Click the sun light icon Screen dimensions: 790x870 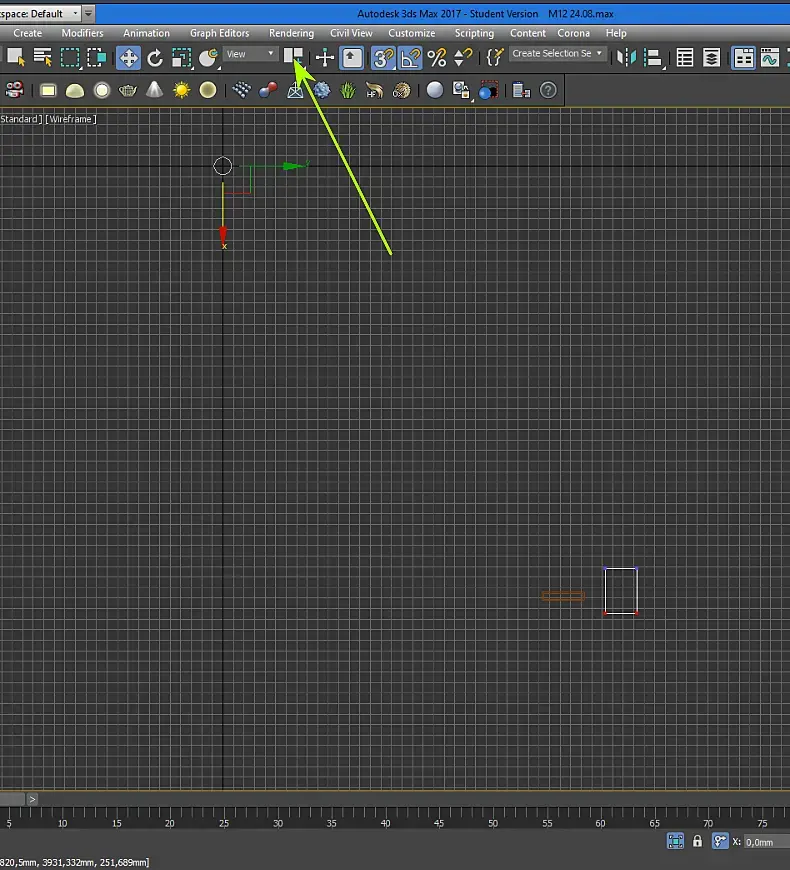pyautogui.click(x=181, y=91)
